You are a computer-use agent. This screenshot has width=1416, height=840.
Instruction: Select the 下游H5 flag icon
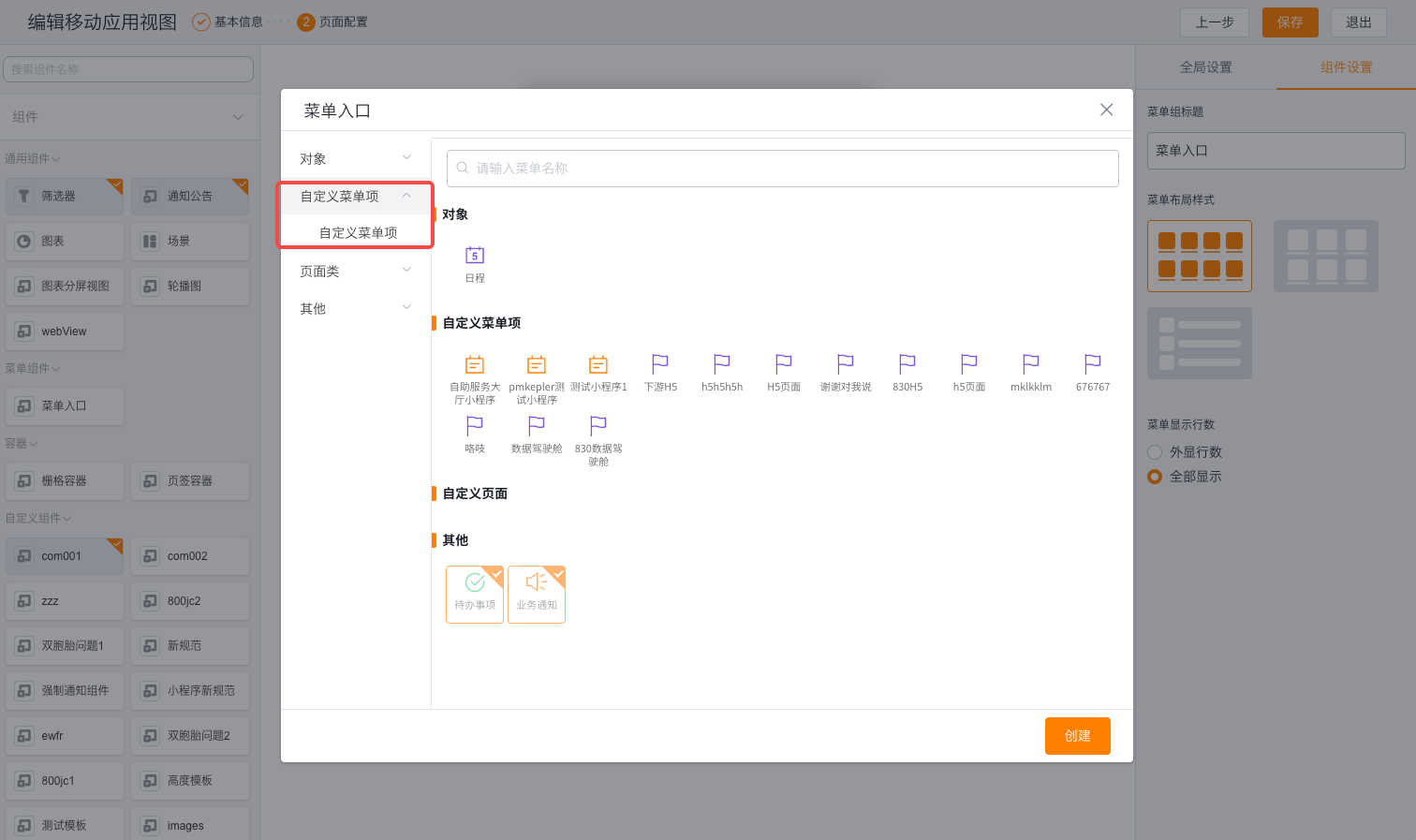[659, 365]
